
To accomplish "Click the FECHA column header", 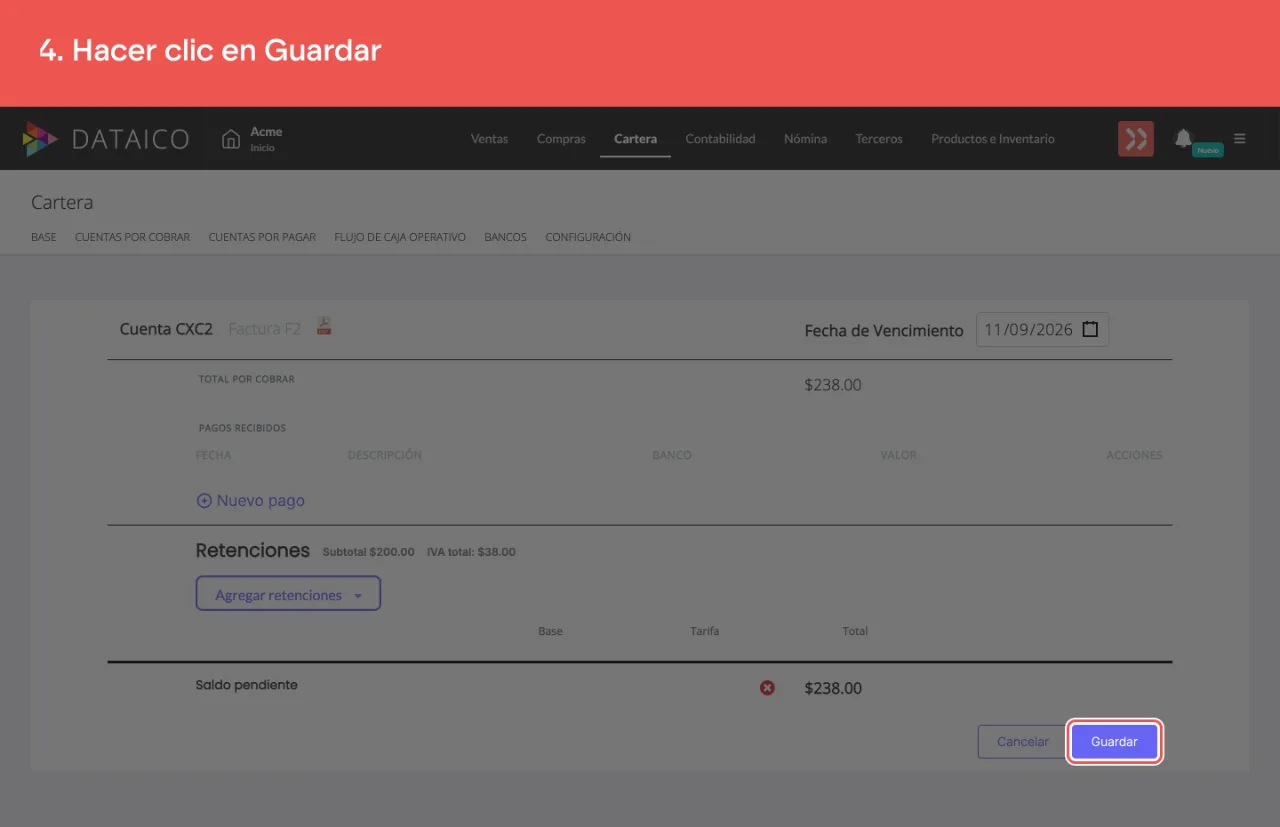I will point(213,455).
